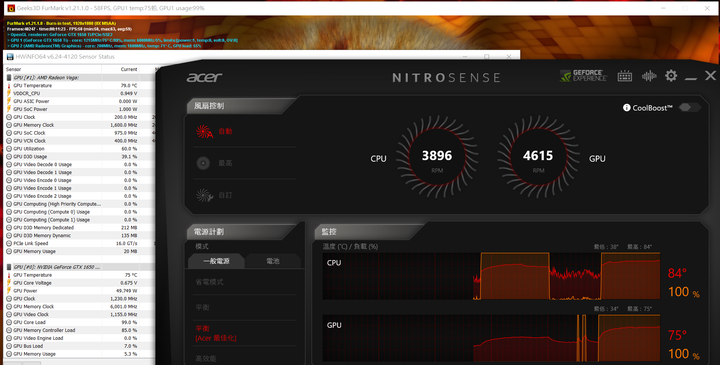Click the Current column header in HWiNFO64
The image size is (720, 365).
point(121,69)
